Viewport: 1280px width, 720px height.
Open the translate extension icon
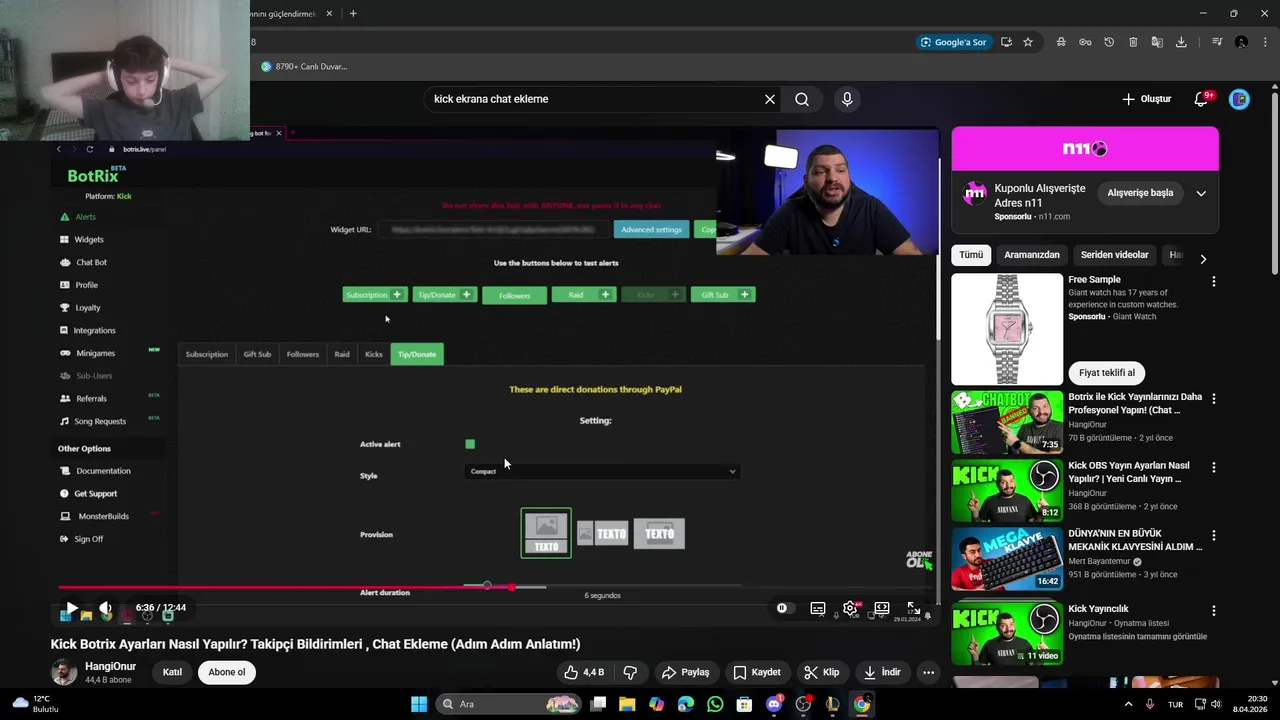pyautogui.click(x=1157, y=42)
